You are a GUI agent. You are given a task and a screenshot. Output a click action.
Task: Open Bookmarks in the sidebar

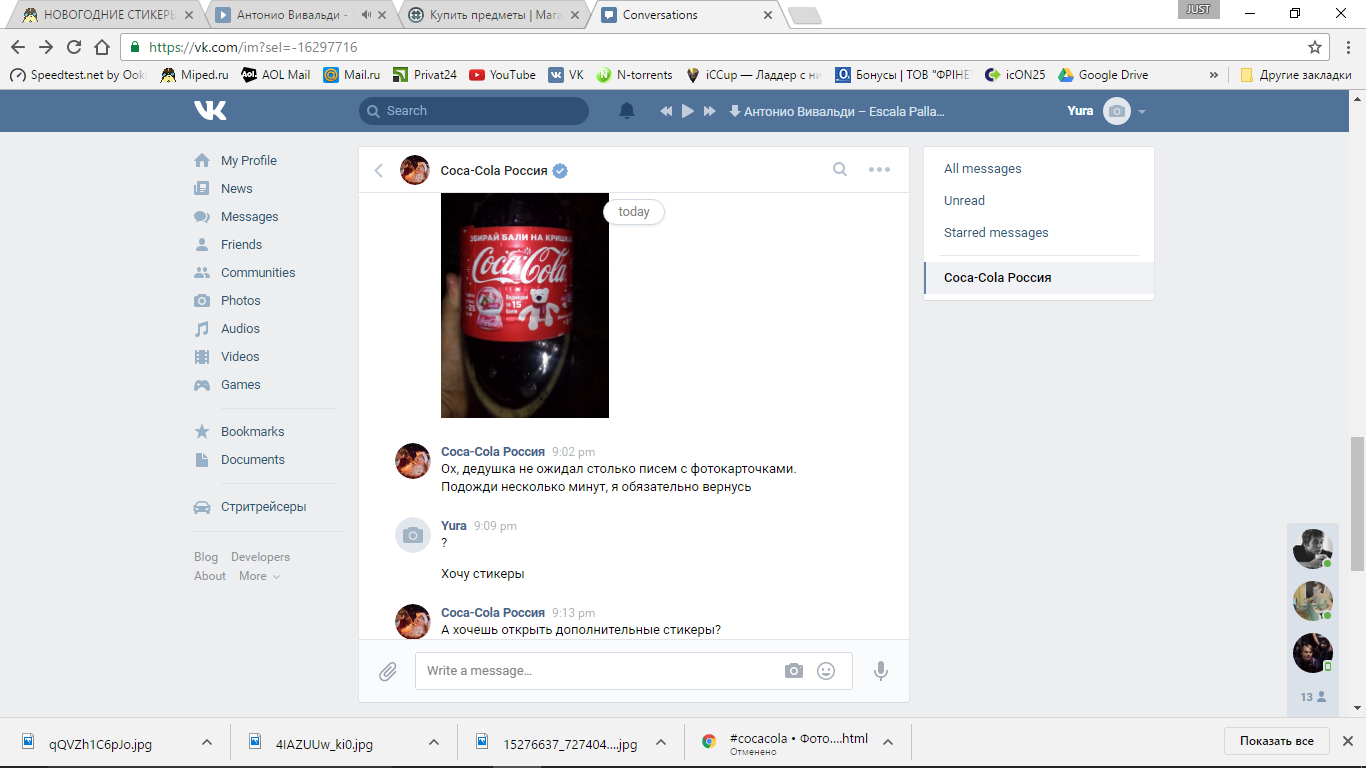coord(253,432)
